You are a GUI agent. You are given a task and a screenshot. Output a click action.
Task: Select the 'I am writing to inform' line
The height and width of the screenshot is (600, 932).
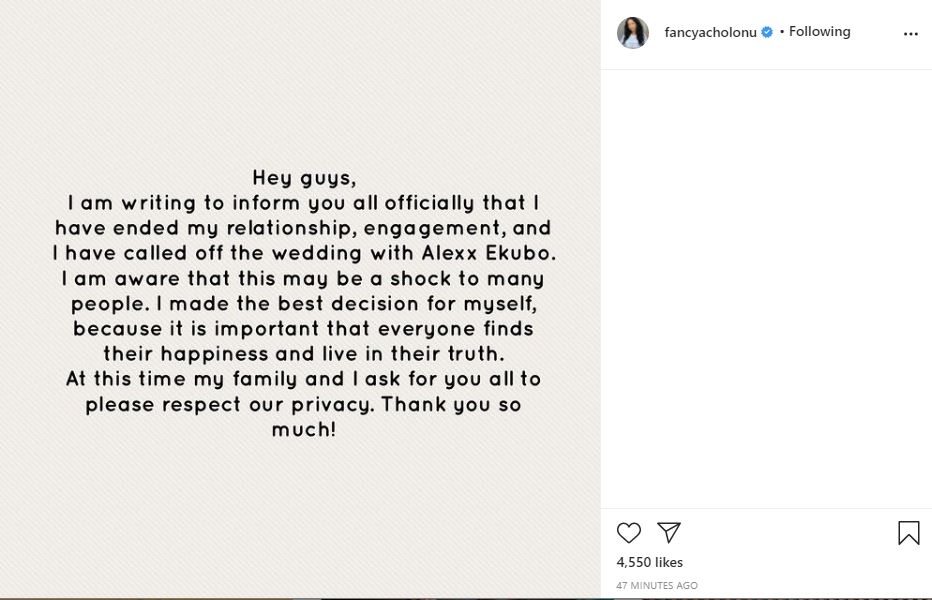coord(303,203)
